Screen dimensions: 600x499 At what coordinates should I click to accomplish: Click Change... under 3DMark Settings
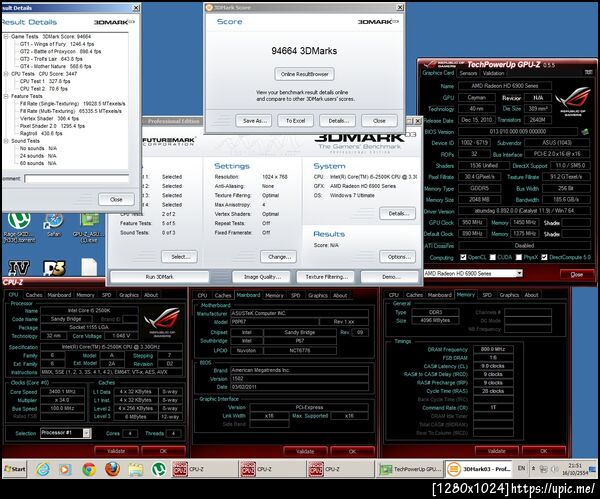[x=278, y=257]
